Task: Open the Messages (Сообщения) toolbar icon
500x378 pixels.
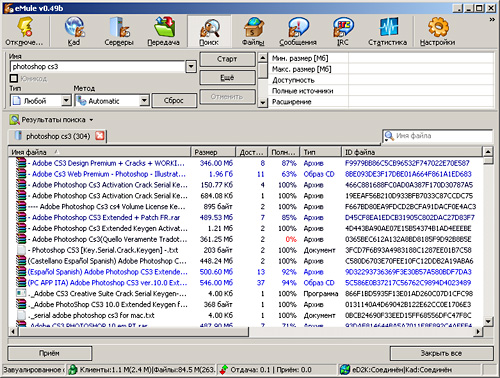Action: (x=298, y=27)
